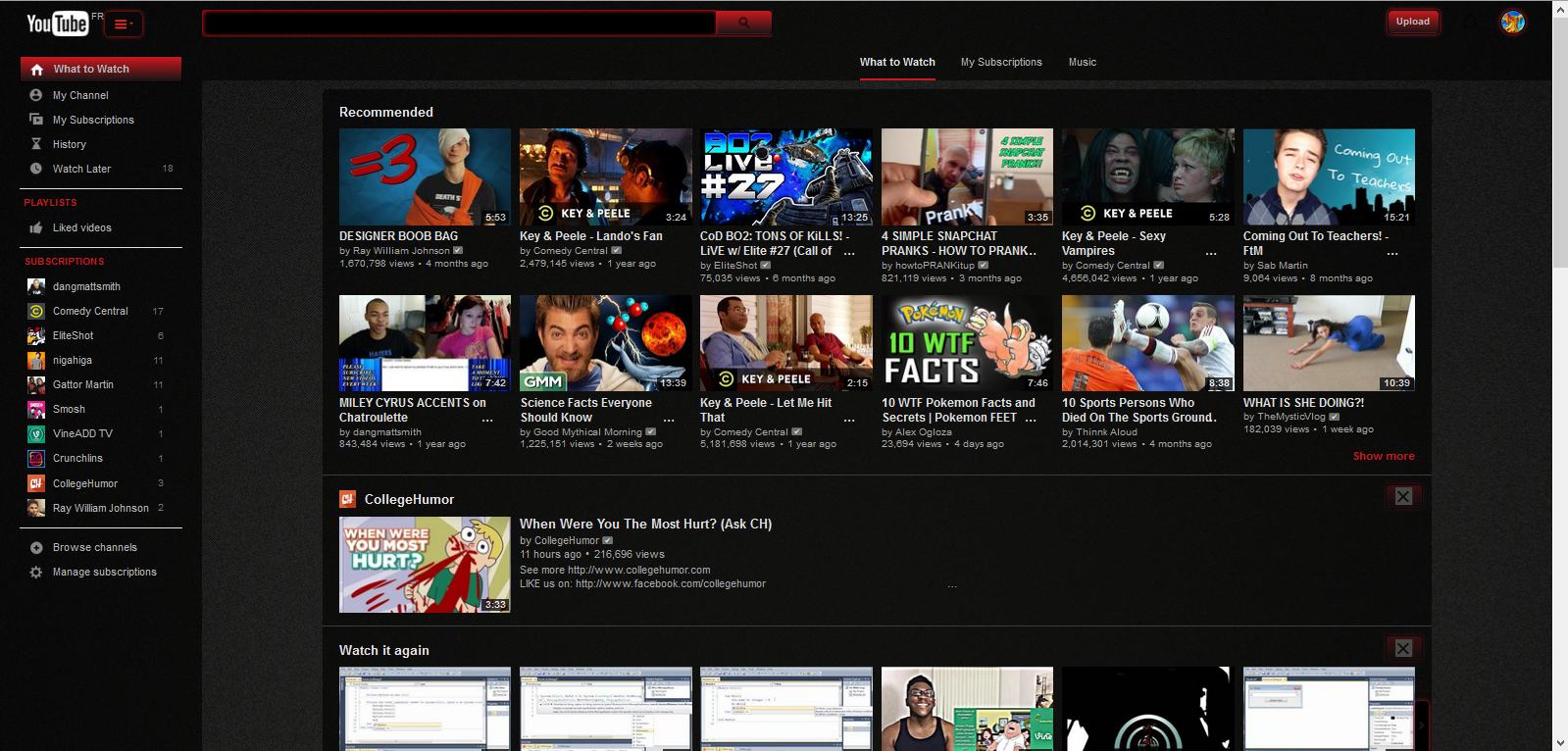Focus the search input field
1568x751 pixels.
click(459, 22)
